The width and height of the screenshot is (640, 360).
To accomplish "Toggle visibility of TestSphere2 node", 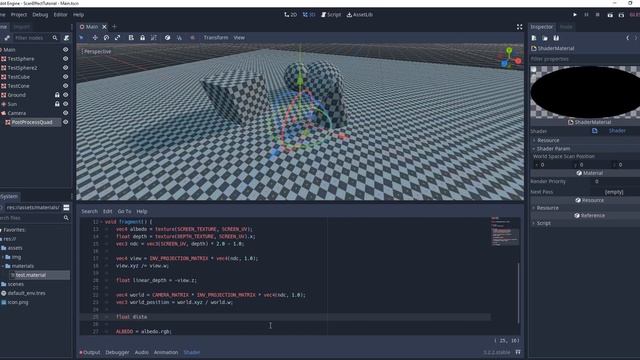I will coord(65,68).
